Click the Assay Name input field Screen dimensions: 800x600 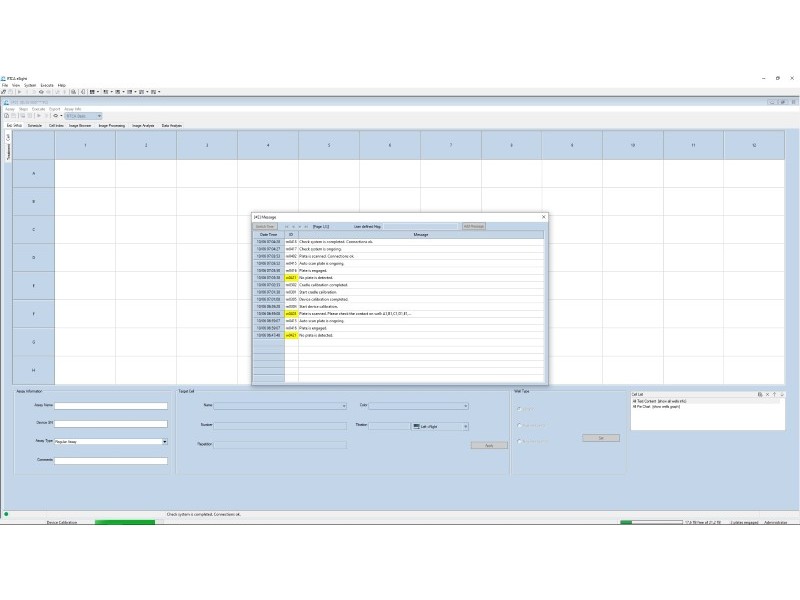[x=111, y=406]
